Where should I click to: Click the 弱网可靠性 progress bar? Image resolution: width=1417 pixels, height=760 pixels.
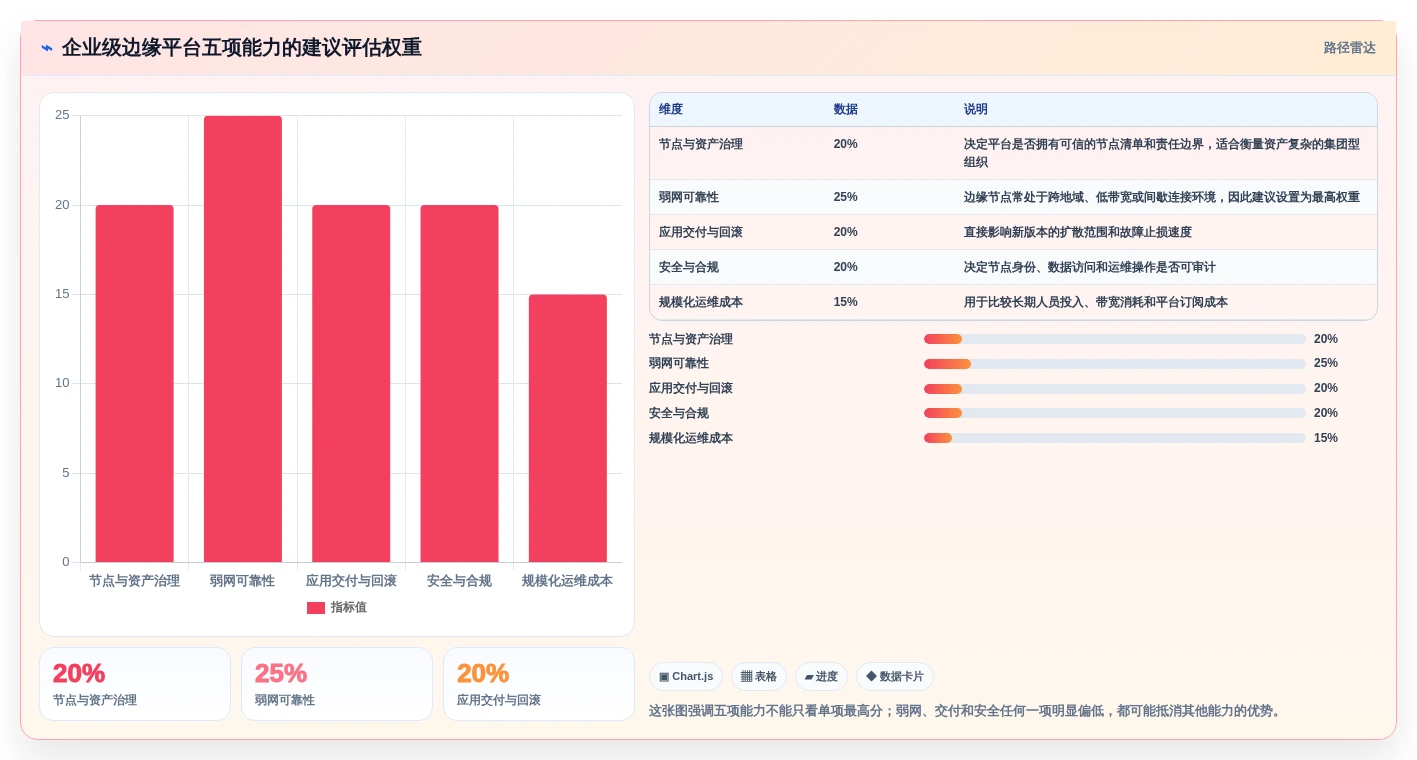[x=1115, y=364]
